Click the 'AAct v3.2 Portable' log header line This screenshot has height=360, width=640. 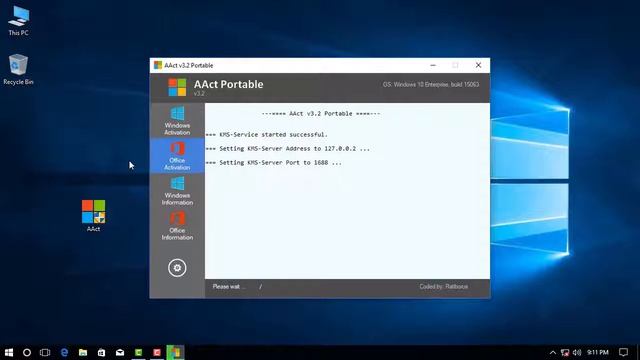[321, 113]
